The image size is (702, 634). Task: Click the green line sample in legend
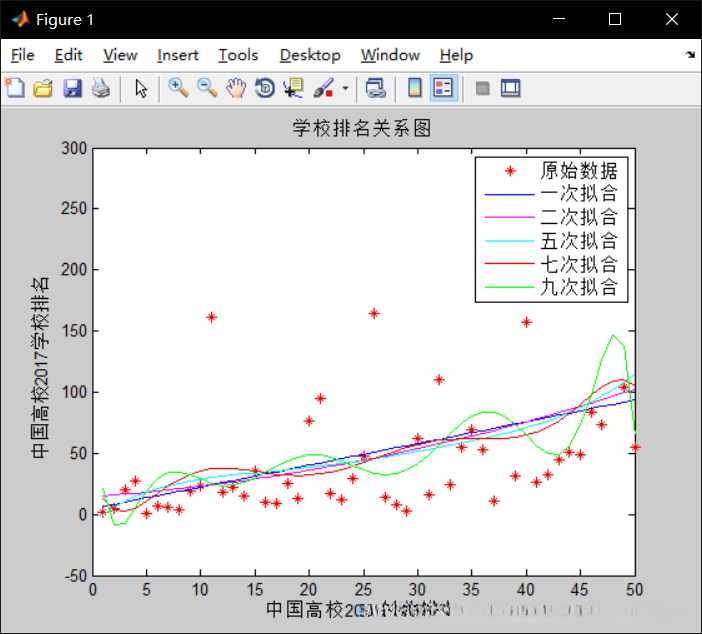[509, 287]
